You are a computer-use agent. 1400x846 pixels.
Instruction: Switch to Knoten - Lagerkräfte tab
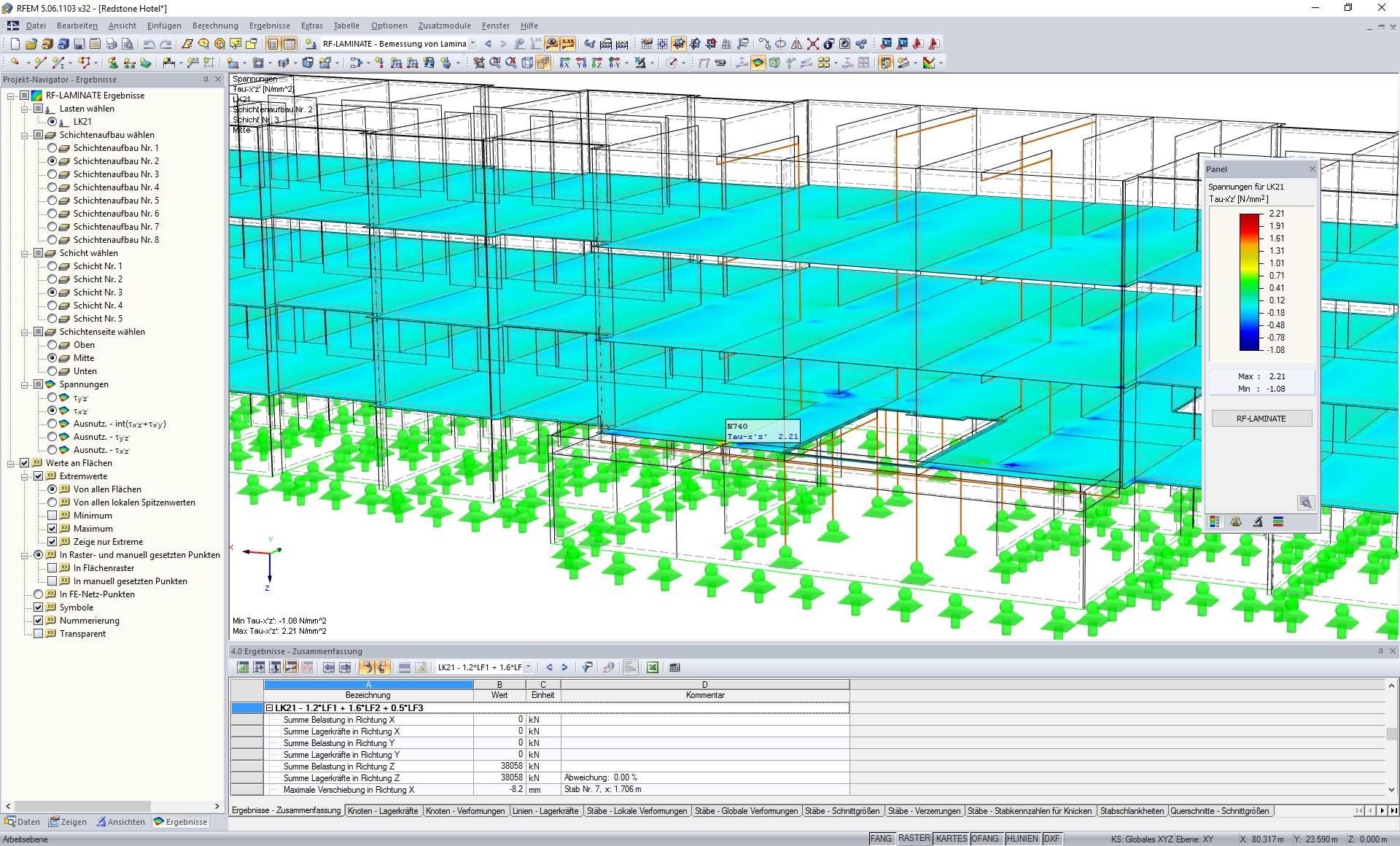(x=383, y=811)
